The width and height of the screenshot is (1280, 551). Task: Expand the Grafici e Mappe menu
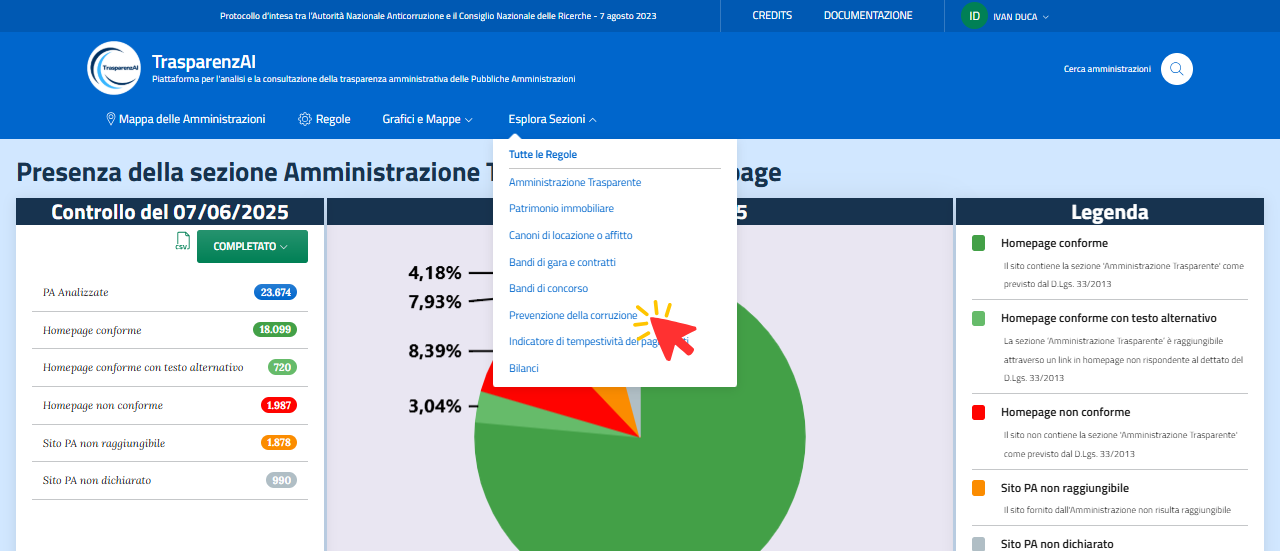pyautogui.click(x=427, y=119)
